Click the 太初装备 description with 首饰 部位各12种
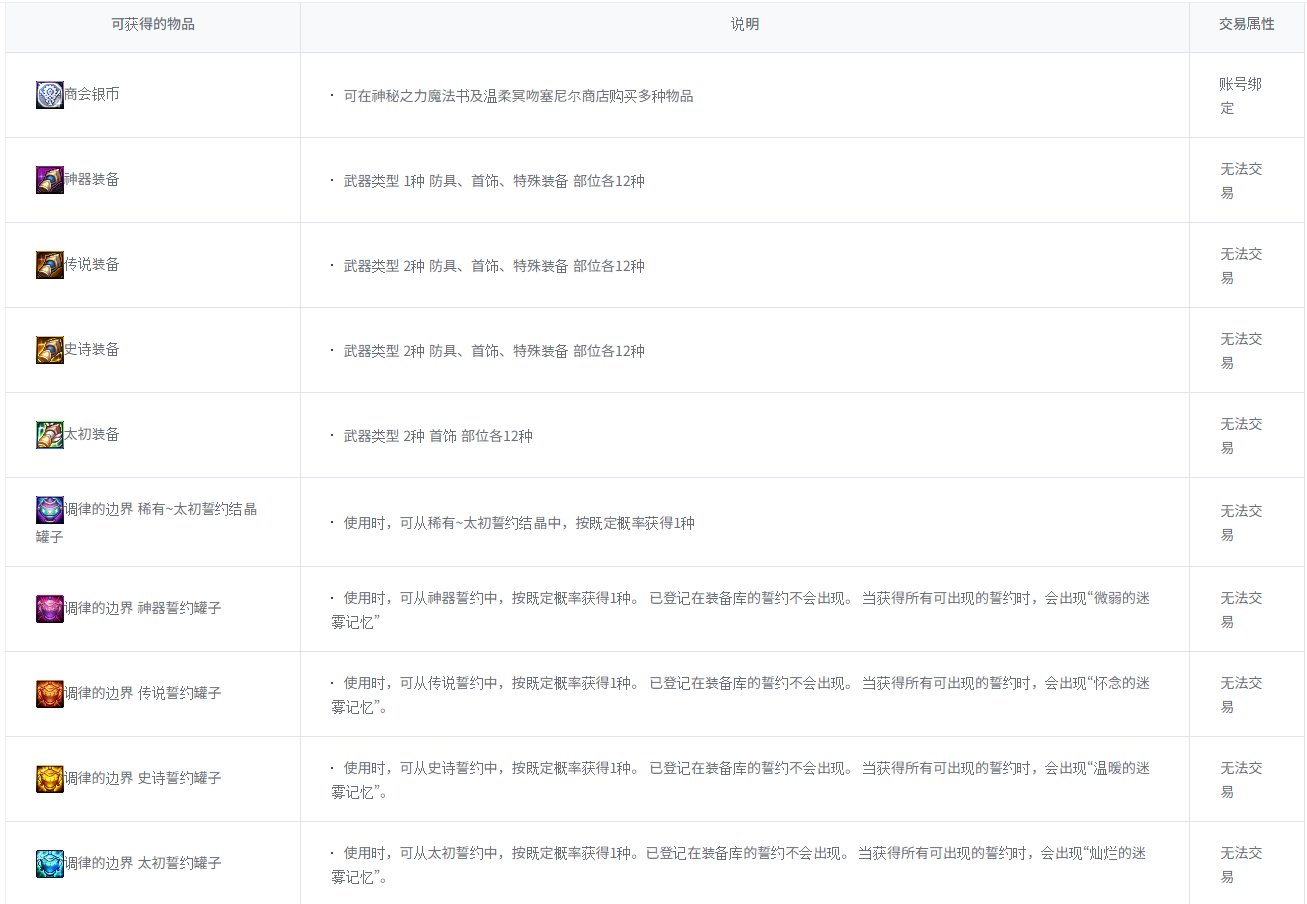This screenshot has width=1307, height=904. (x=438, y=436)
